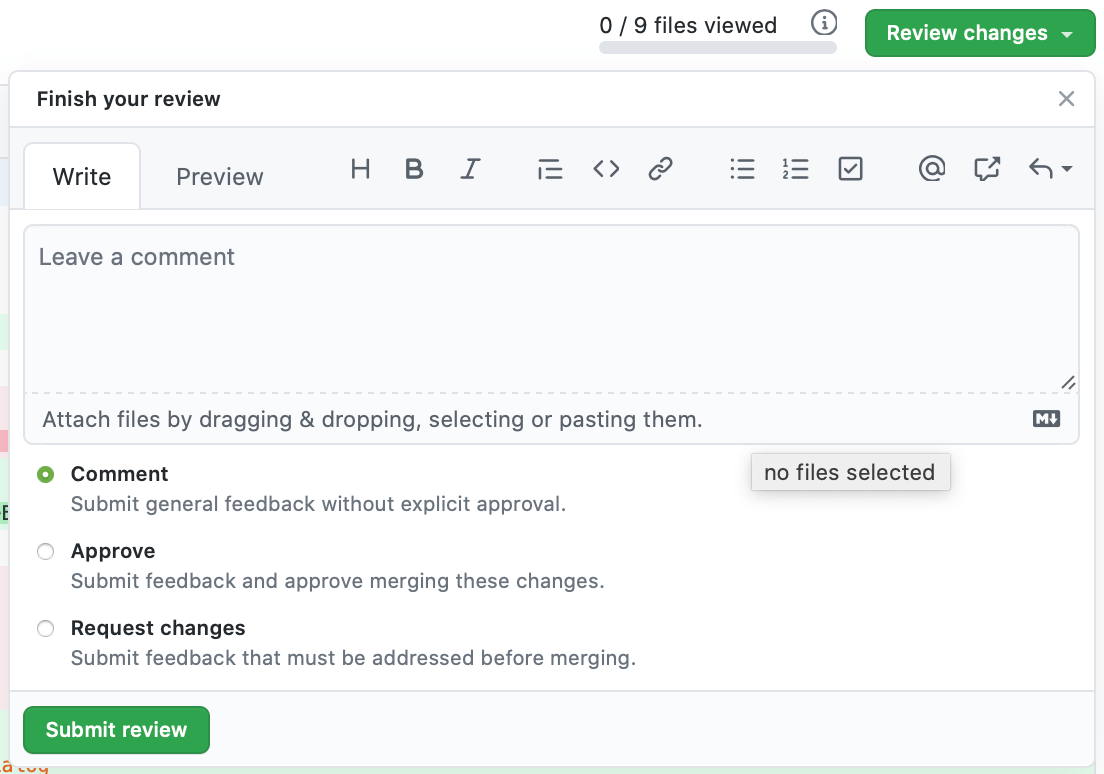Open the saved replies dropdown

(1050, 169)
